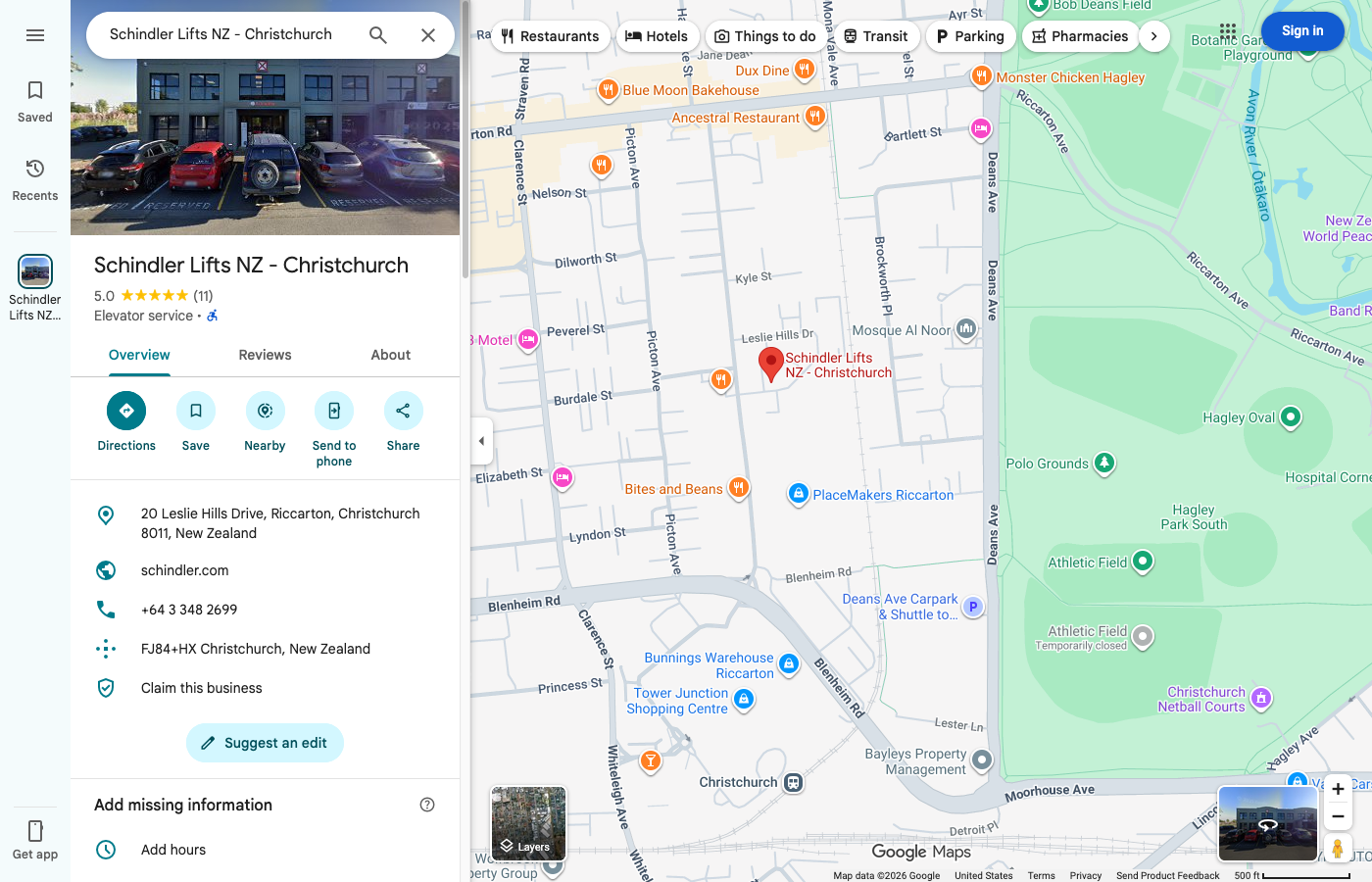
Task: Save this place to a list
Action: [x=196, y=422]
